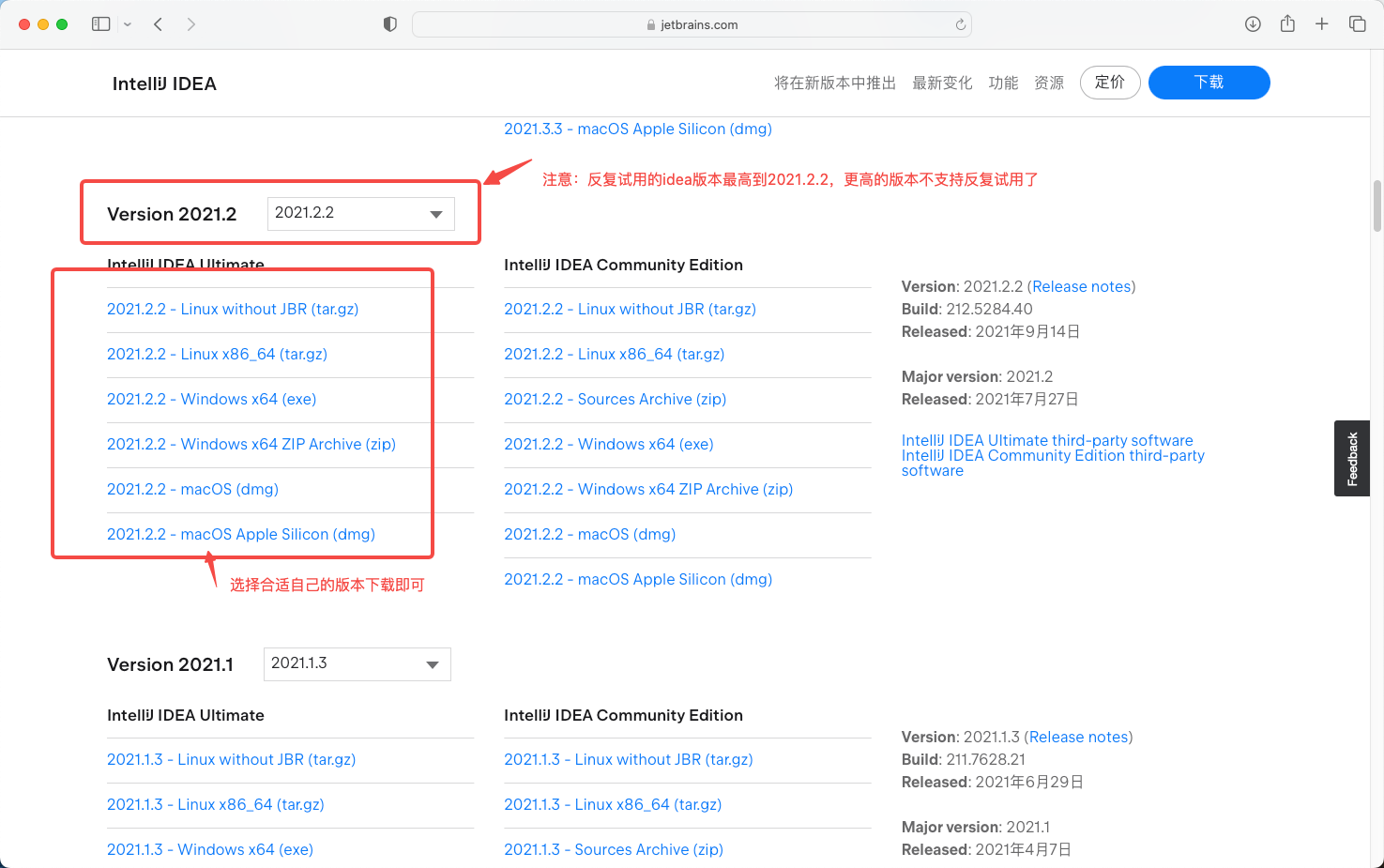Open IntelliJ IDEA Ultimate third-party software link

coord(1047,440)
